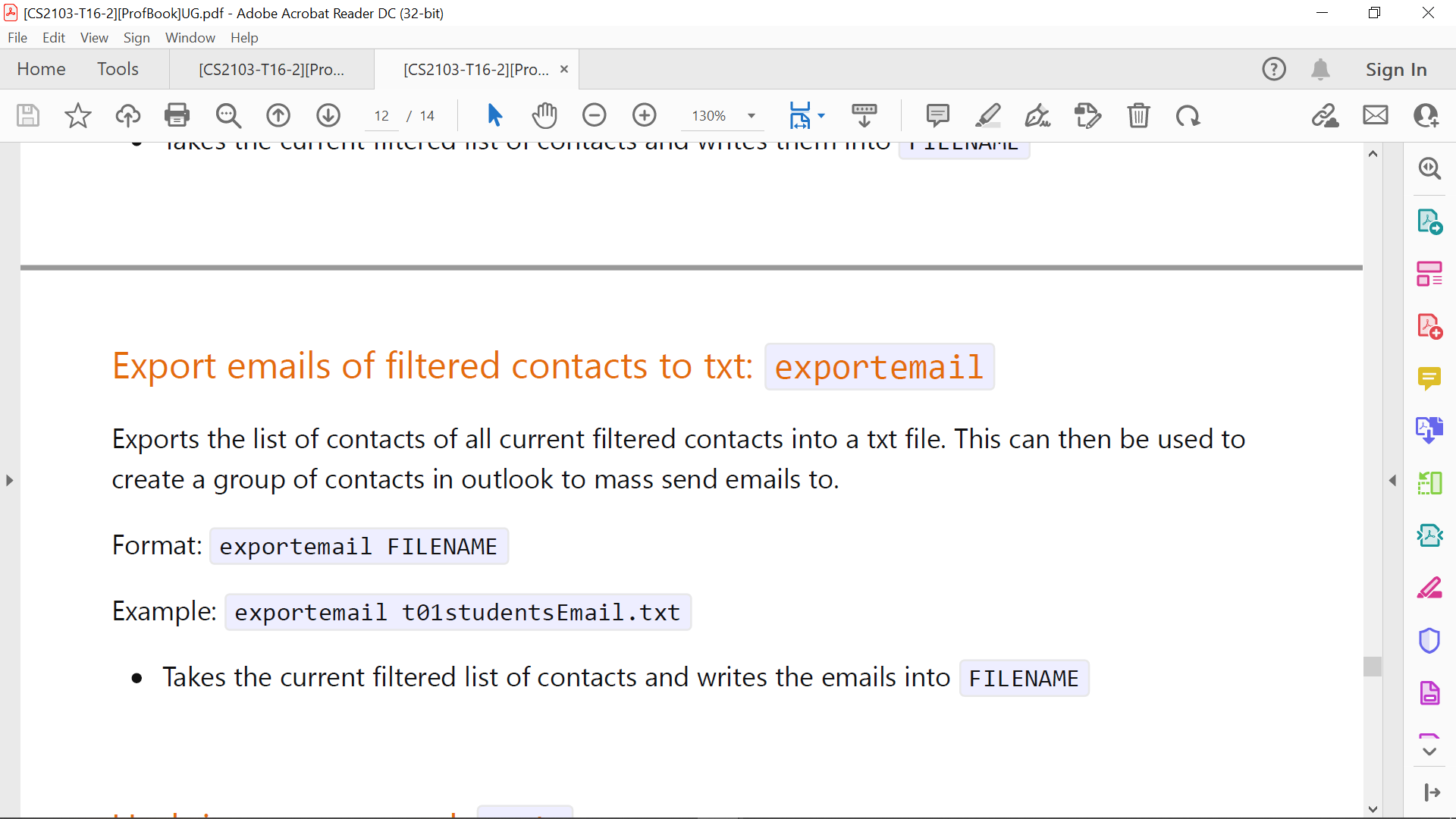Zoom out with the minus button
The height and width of the screenshot is (819, 1456).
pyautogui.click(x=594, y=115)
